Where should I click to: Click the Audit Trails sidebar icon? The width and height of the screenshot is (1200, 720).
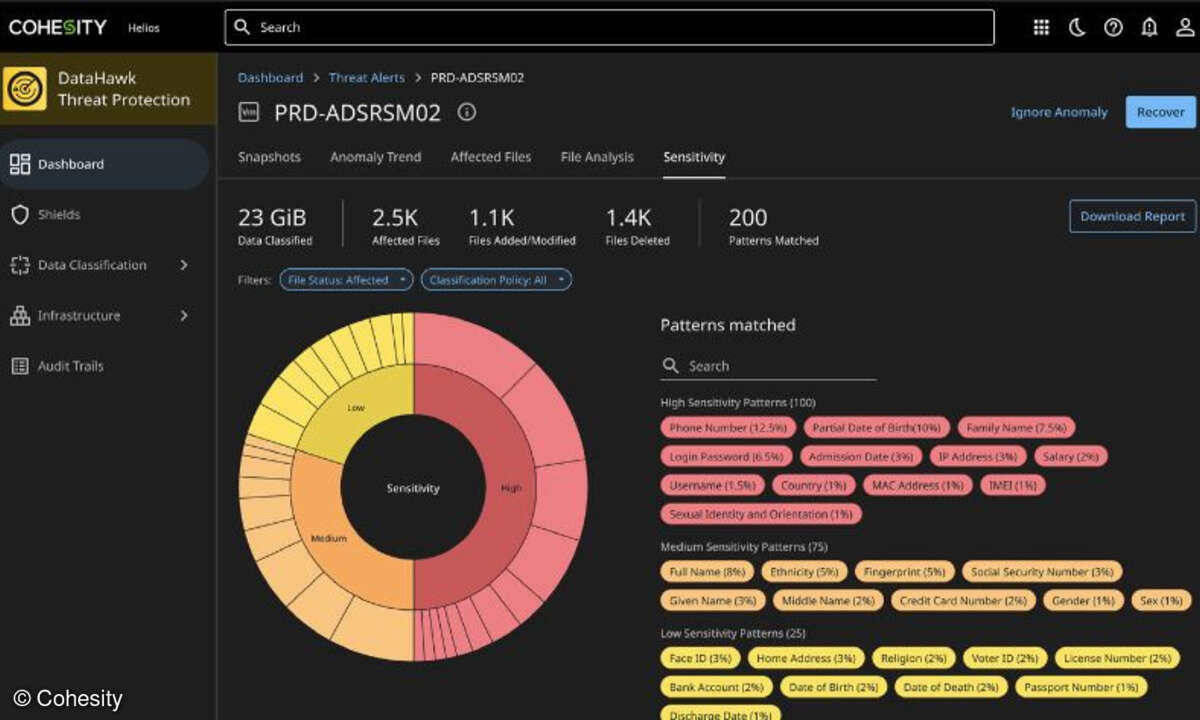point(20,366)
